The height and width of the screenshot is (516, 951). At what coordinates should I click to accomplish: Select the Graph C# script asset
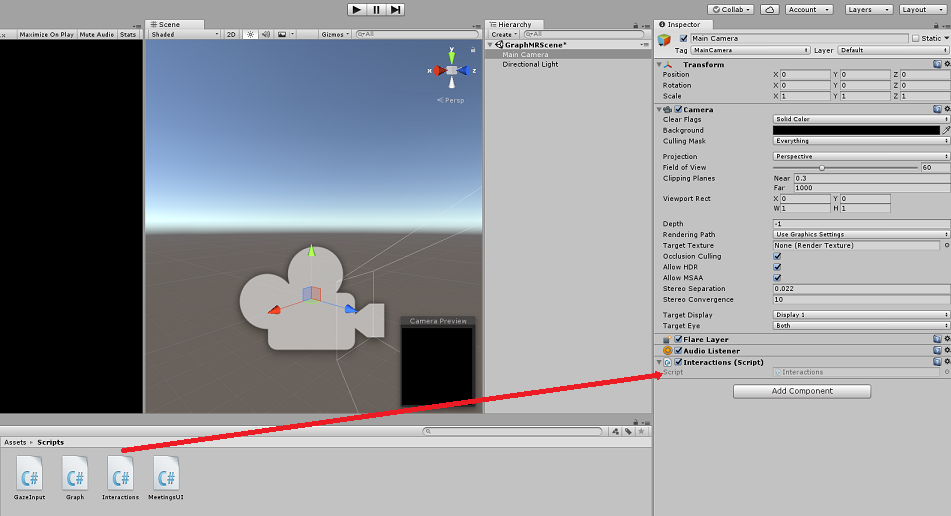click(75, 479)
